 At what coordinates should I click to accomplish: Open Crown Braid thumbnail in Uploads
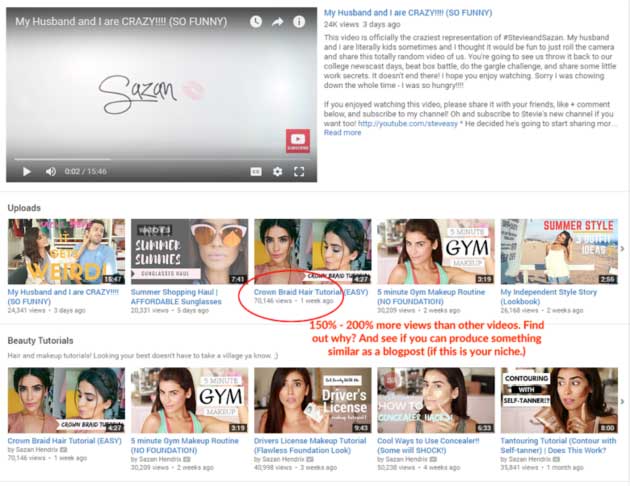(313, 251)
